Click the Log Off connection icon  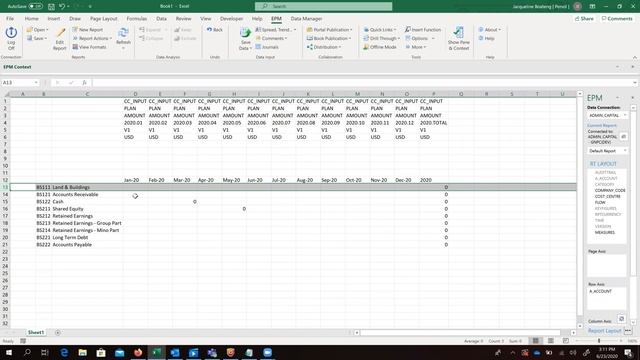11,38
